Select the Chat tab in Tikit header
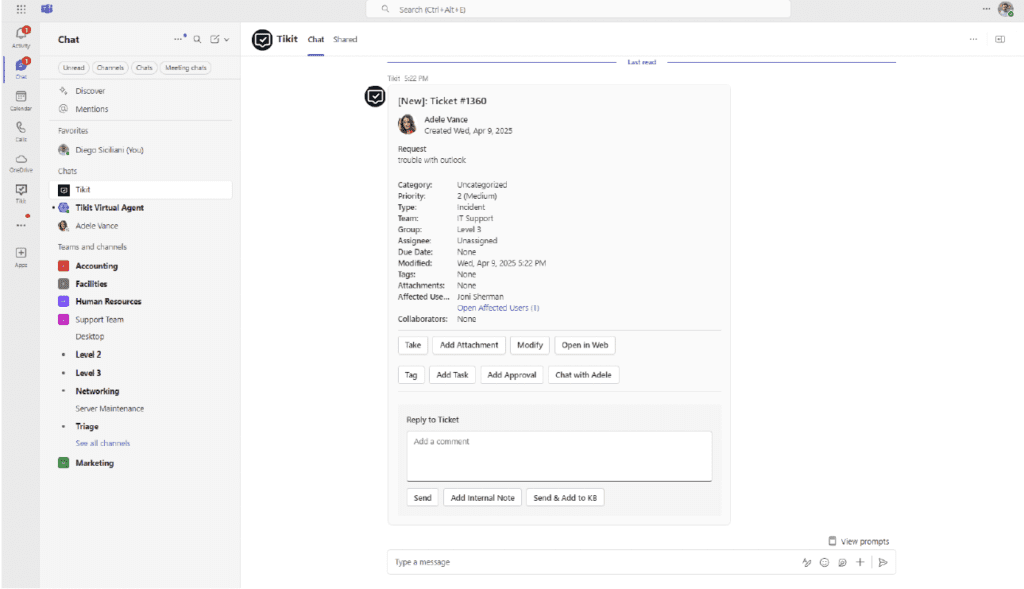Viewport: 1024px width, 589px height. (x=316, y=39)
